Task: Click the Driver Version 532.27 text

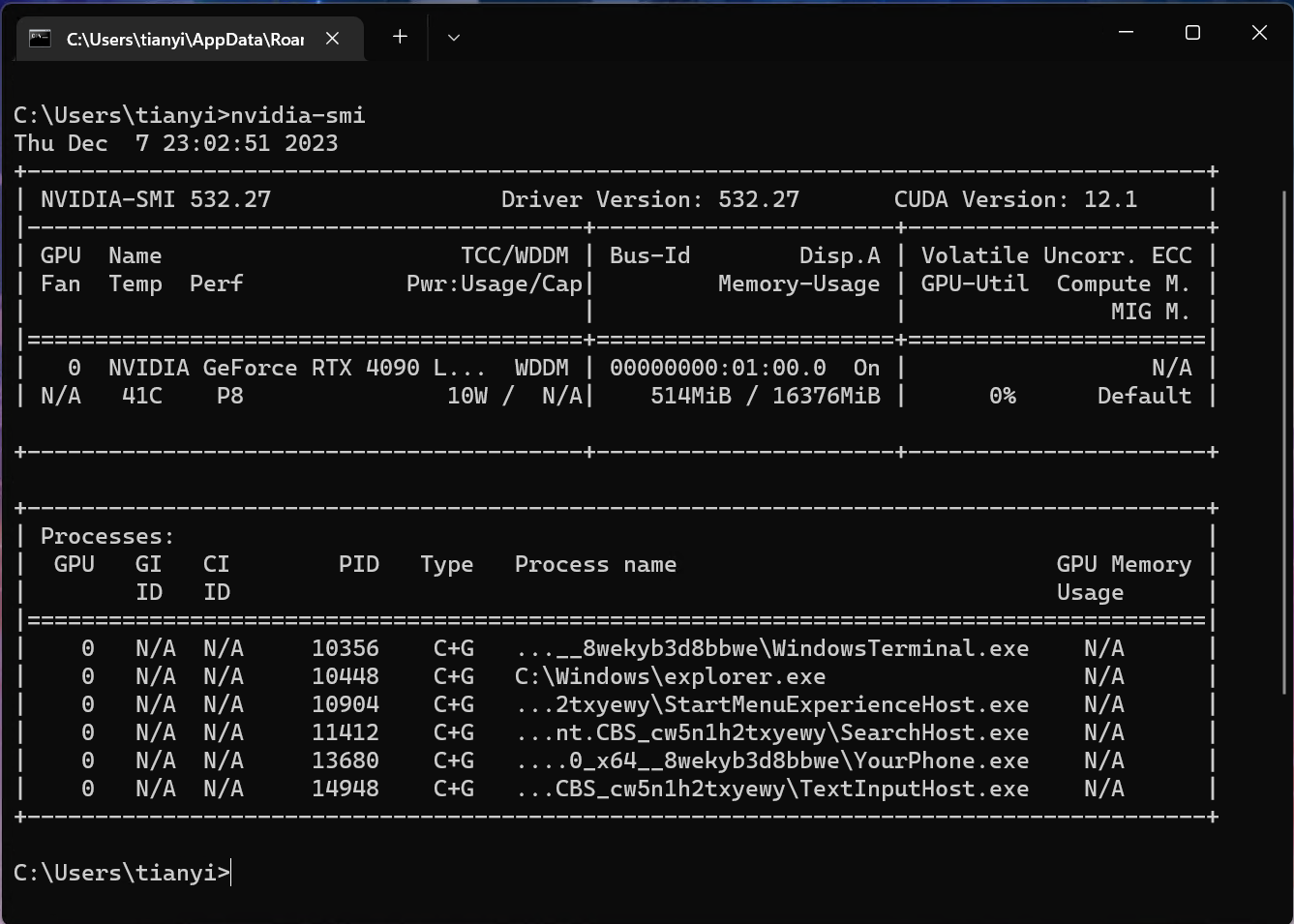Action: pyautogui.click(x=649, y=199)
